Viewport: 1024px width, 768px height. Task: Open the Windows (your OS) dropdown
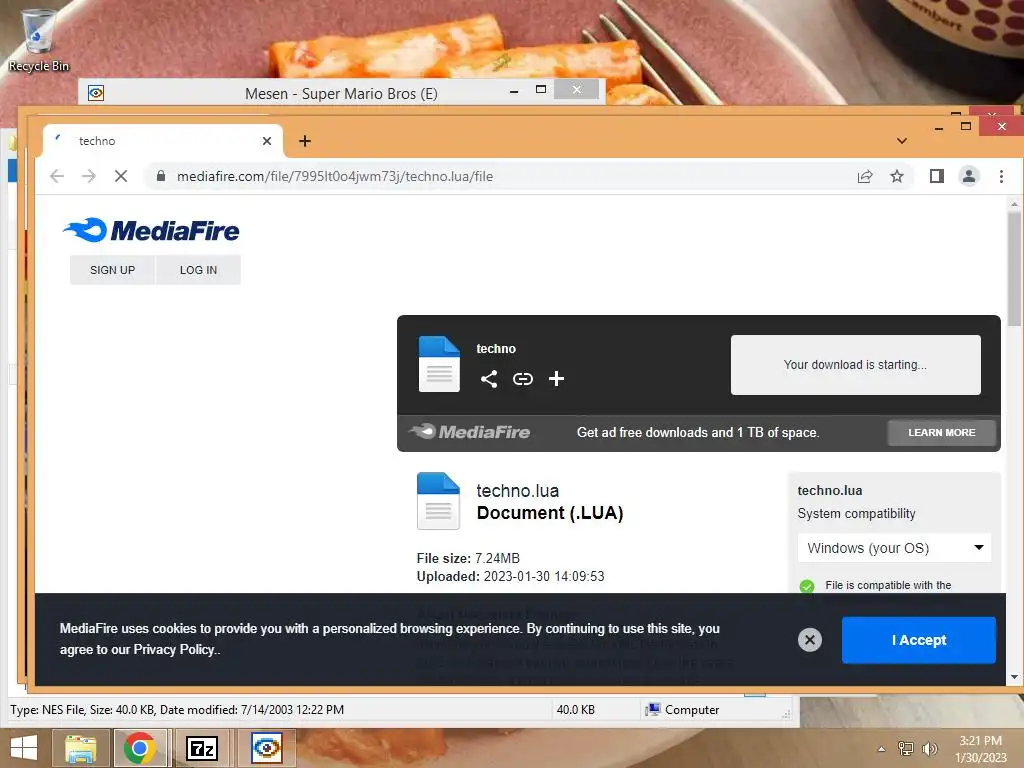[x=894, y=548]
